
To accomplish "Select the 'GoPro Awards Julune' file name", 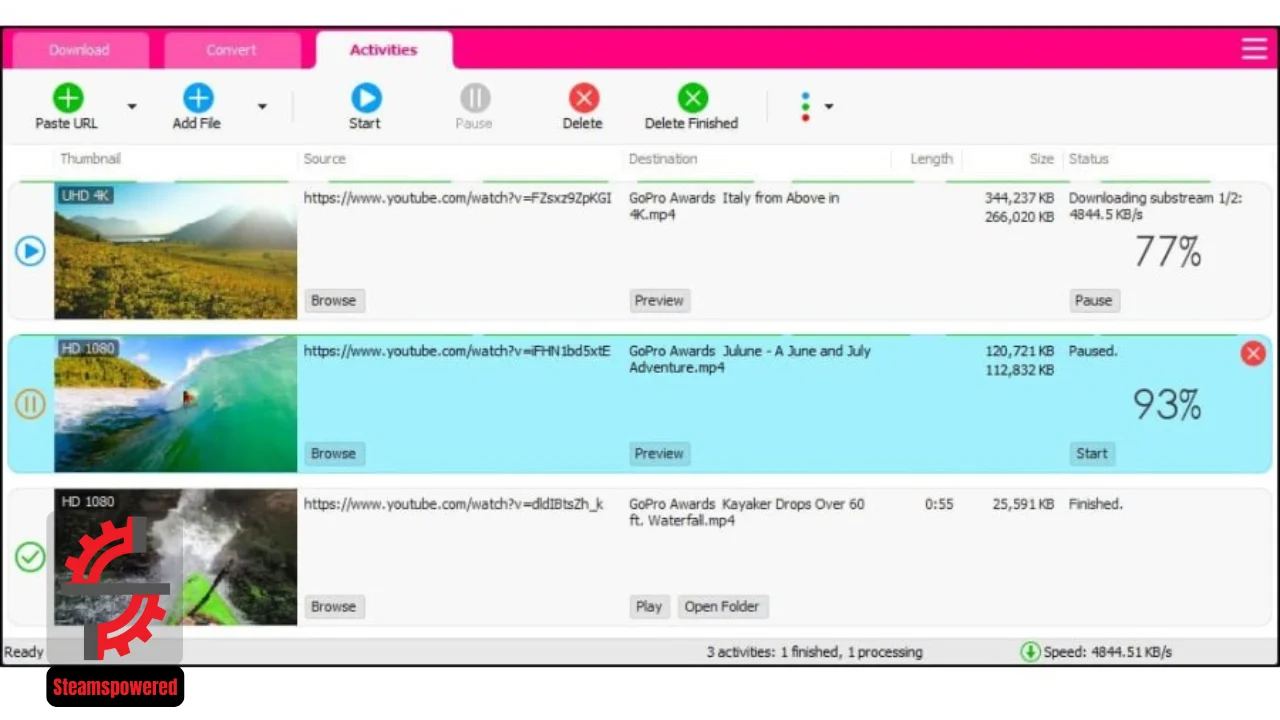I will (x=750, y=359).
